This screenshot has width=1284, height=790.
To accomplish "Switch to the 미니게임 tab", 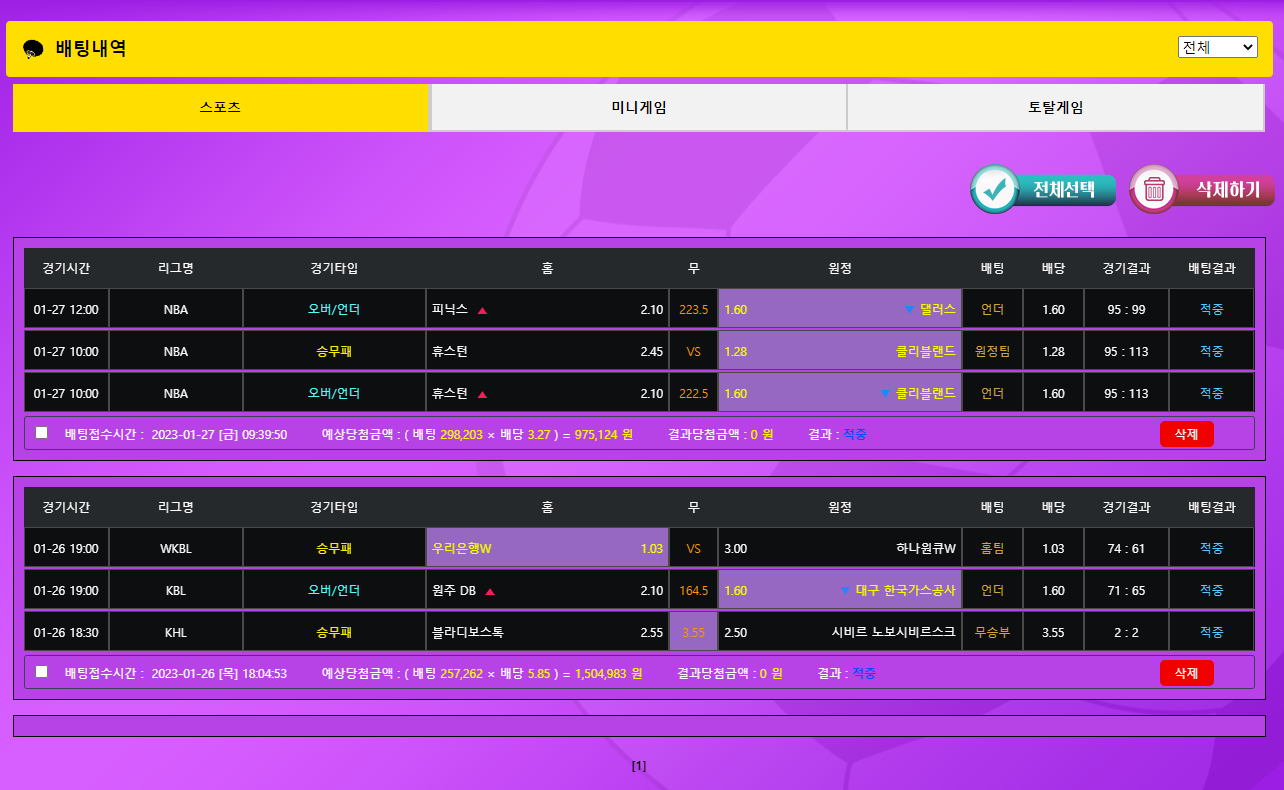I will coord(639,108).
